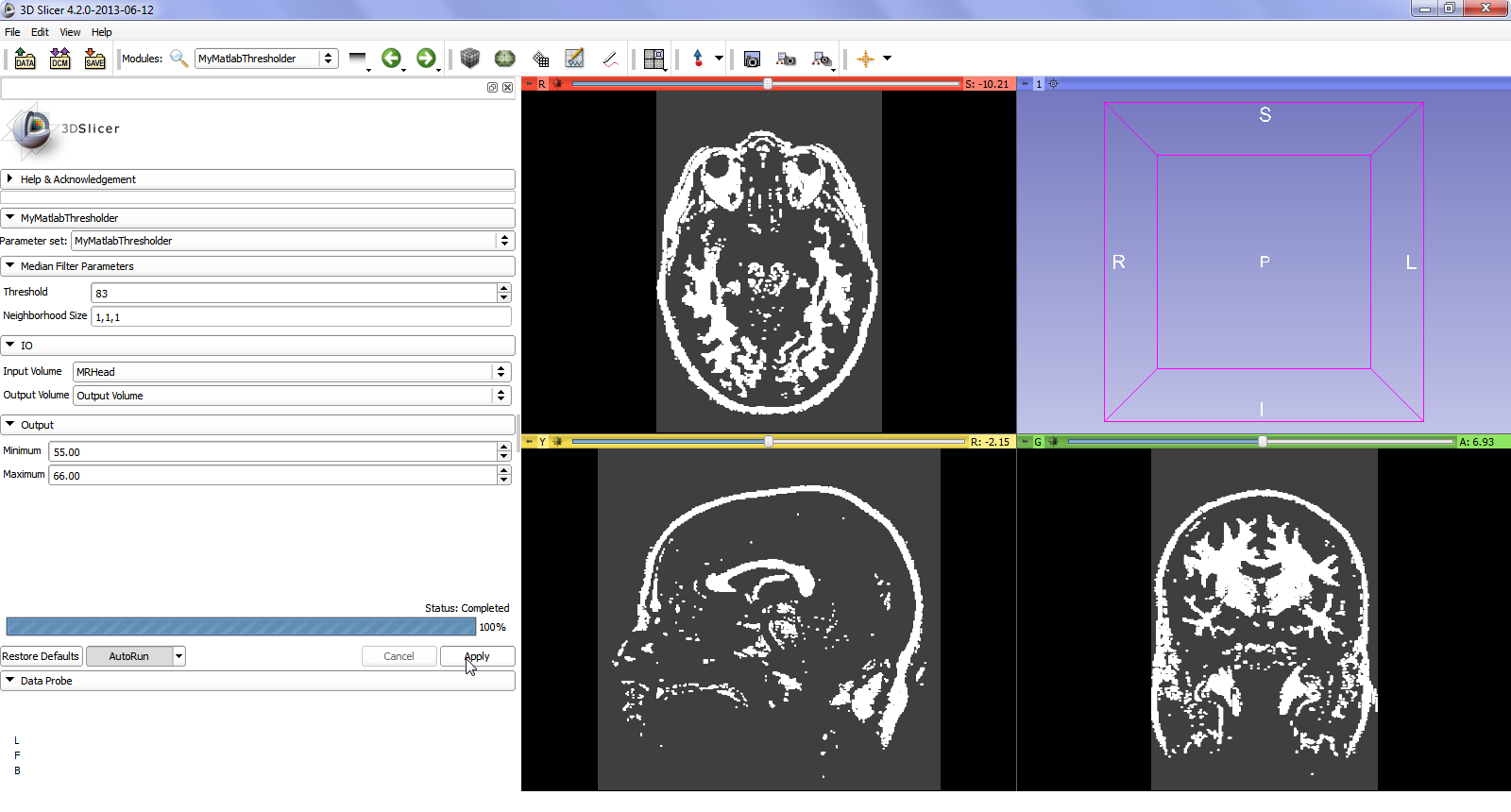Image resolution: width=1511 pixels, height=812 pixels.
Task: Open the view layout selector icon
Action: point(654,59)
